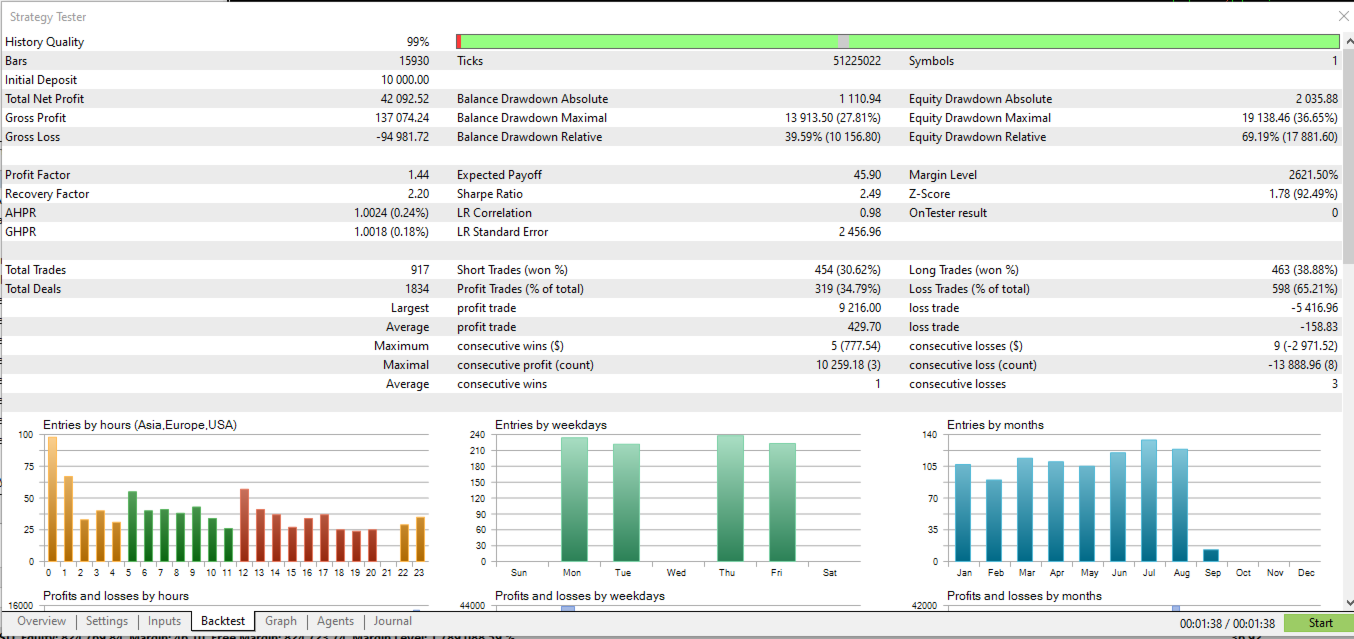Select the Profit Trades (% of total) value
This screenshot has height=639, width=1354.
pyautogui.click(x=848, y=289)
